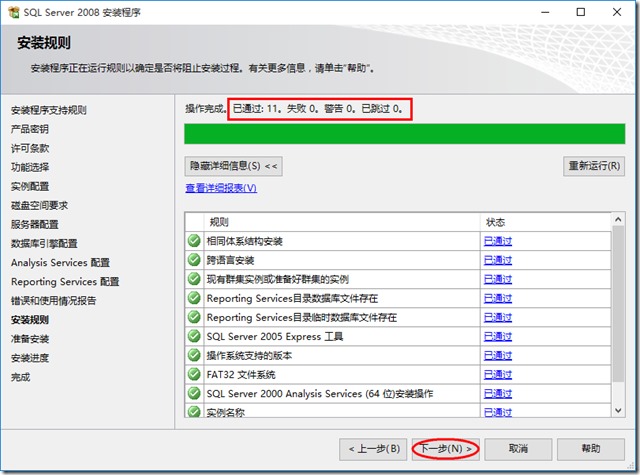Select 服务器配置 step in sidebar
Viewport: 640px width, 475px height.
click(35, 224)
